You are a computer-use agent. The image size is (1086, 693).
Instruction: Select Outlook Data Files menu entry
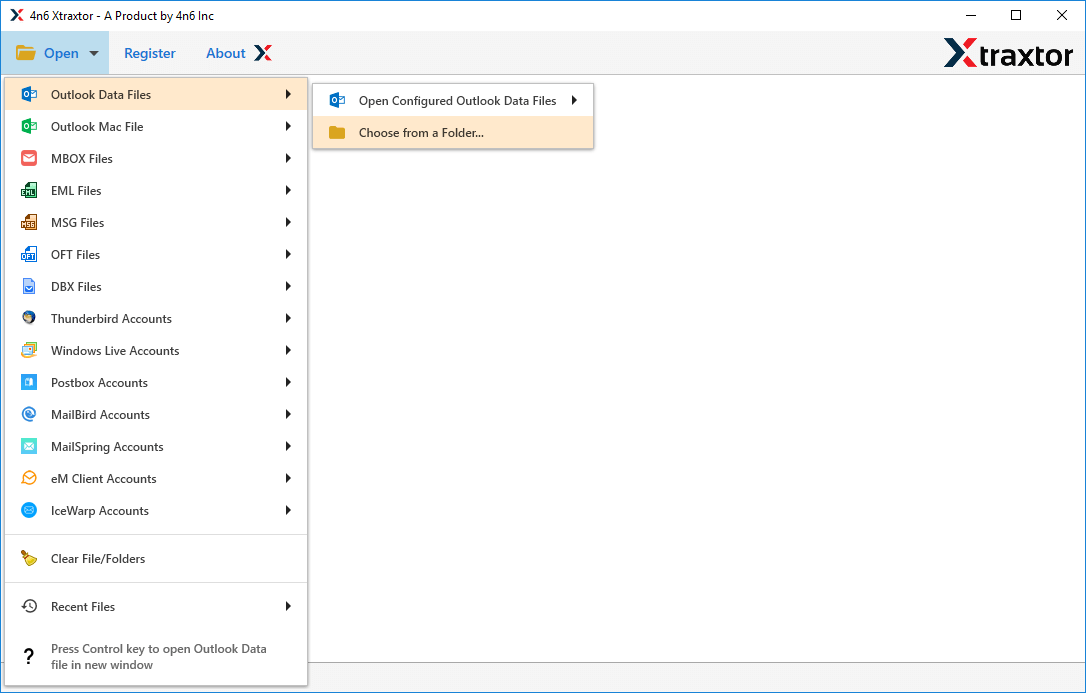[156, 95]
